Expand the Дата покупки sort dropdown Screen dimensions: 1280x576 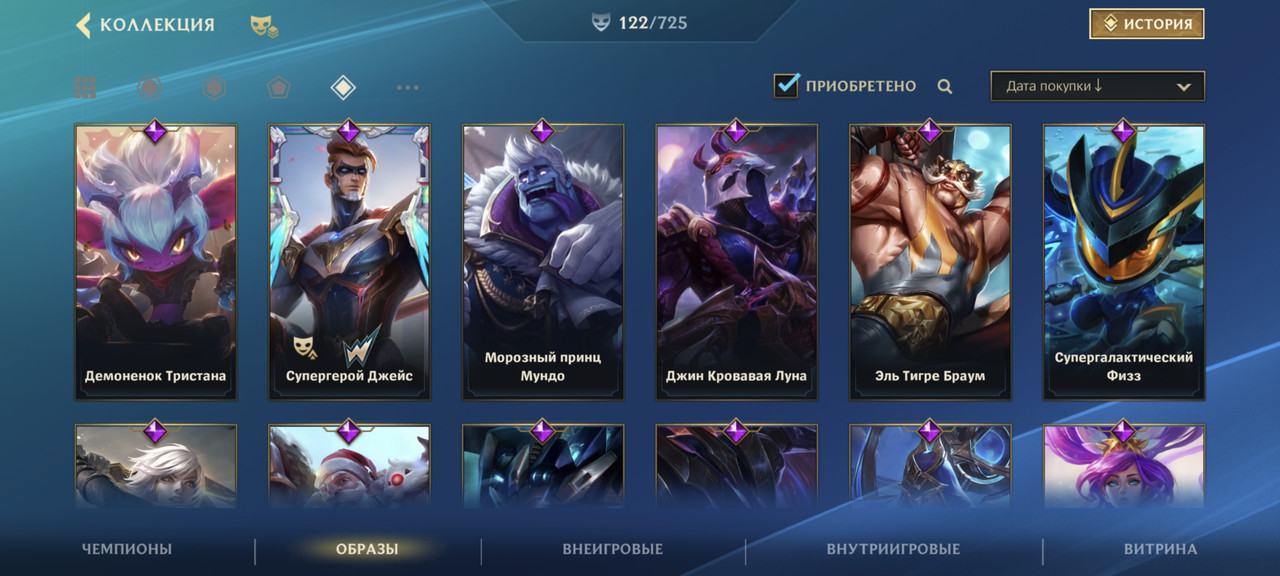pos(1097,86)
